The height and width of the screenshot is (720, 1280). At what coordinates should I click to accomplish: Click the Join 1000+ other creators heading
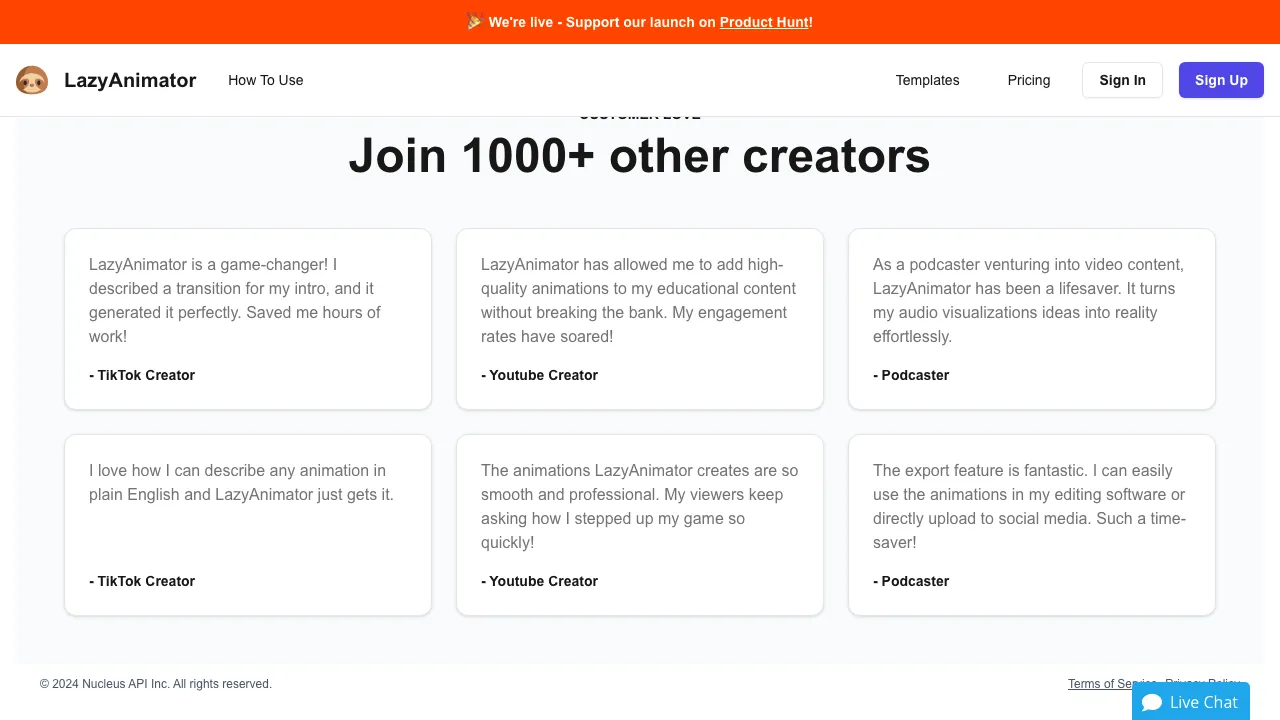tap(639, 156)
